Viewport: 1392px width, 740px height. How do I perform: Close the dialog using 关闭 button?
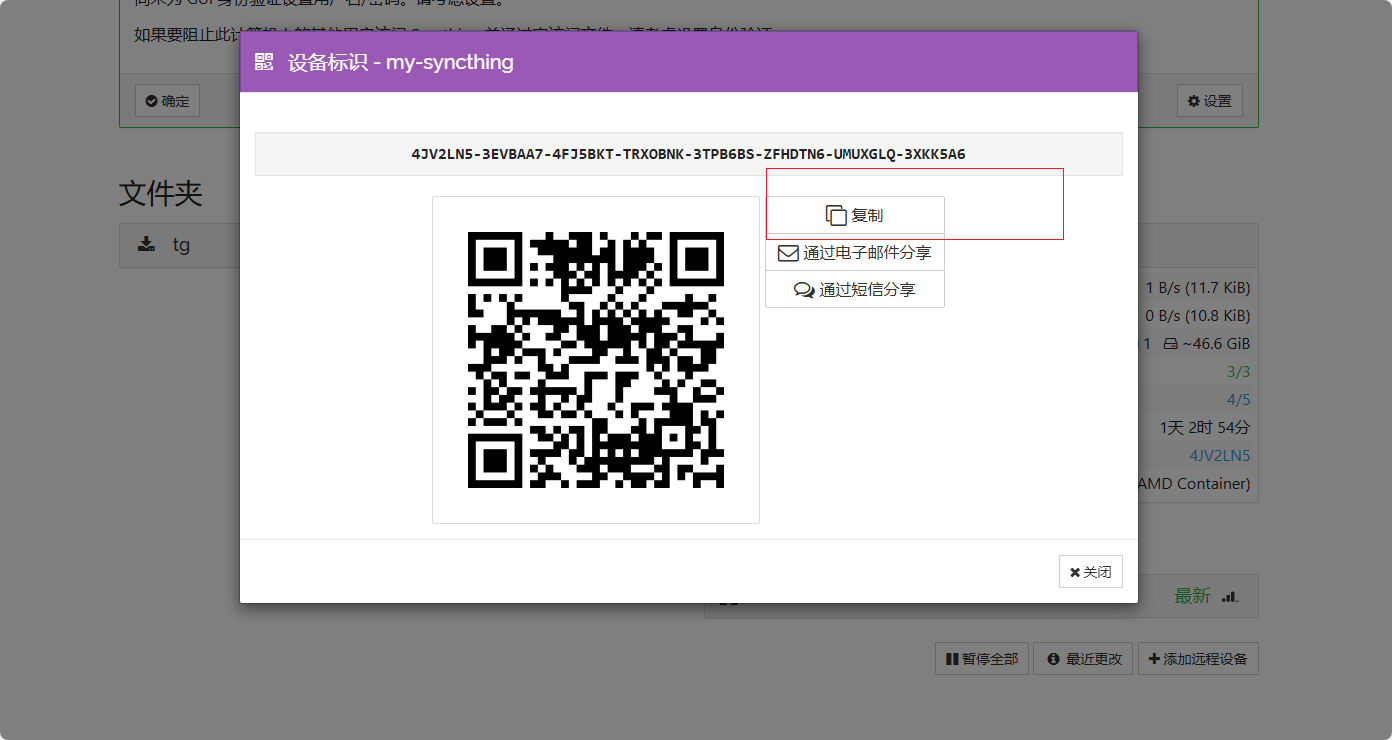click(1090, 572)
